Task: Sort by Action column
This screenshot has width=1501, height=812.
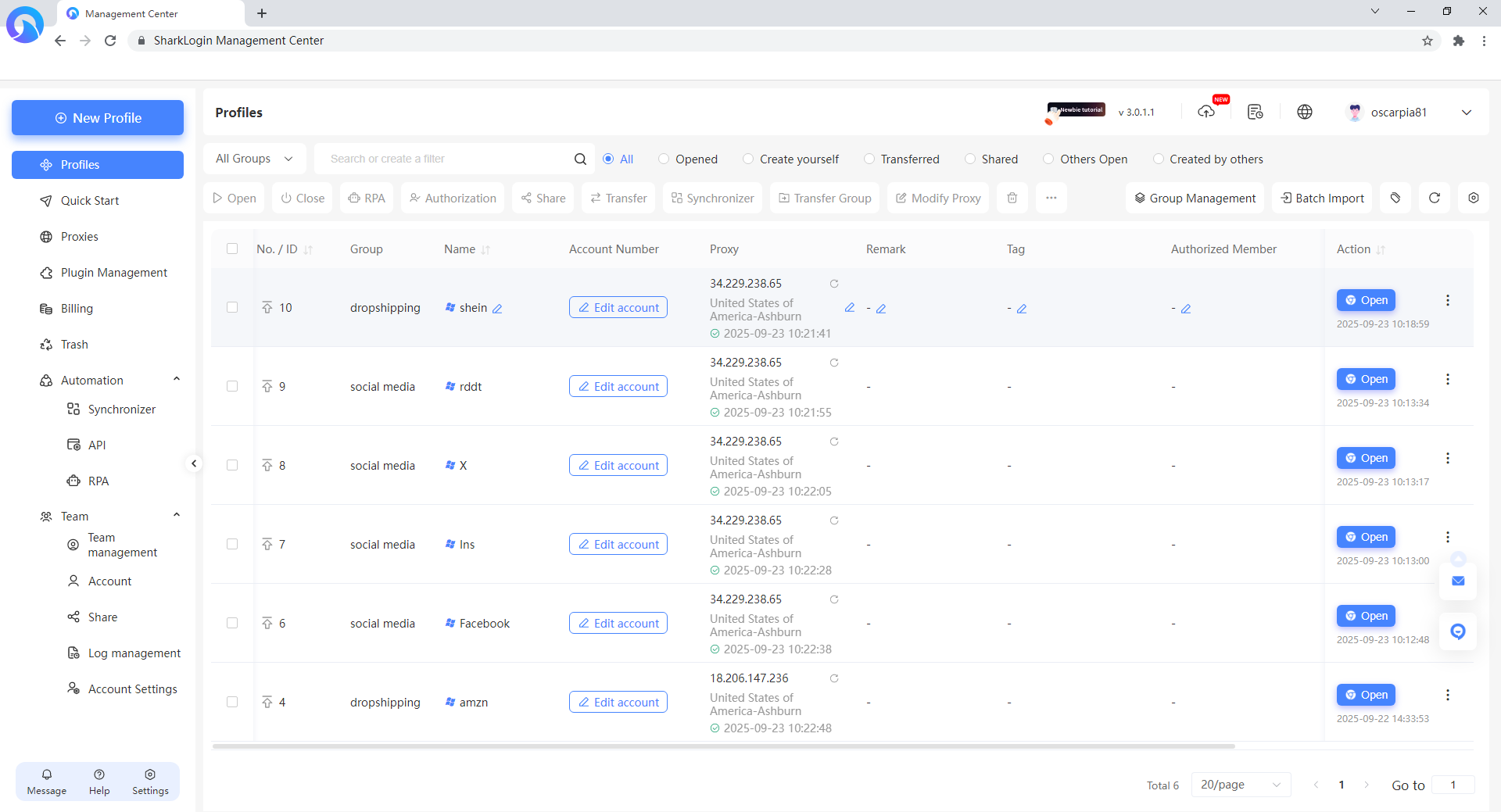Action: click(x=1381, y=249)
